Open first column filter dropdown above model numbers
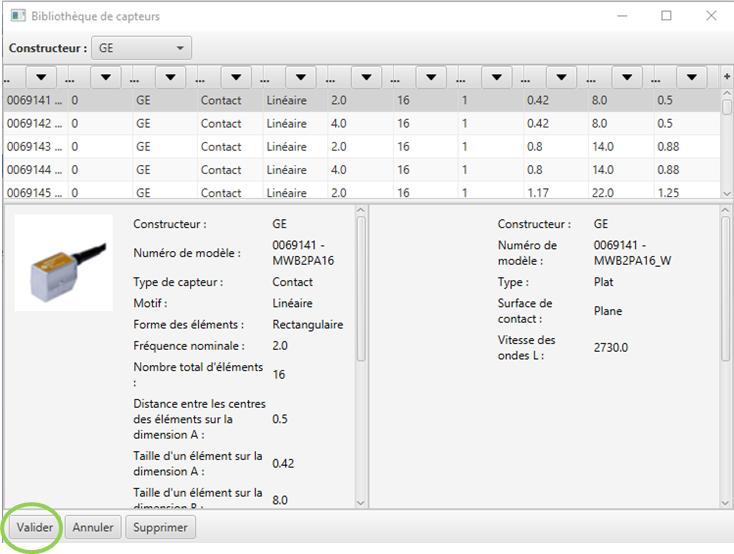734x554 pixels. [41, 77]
